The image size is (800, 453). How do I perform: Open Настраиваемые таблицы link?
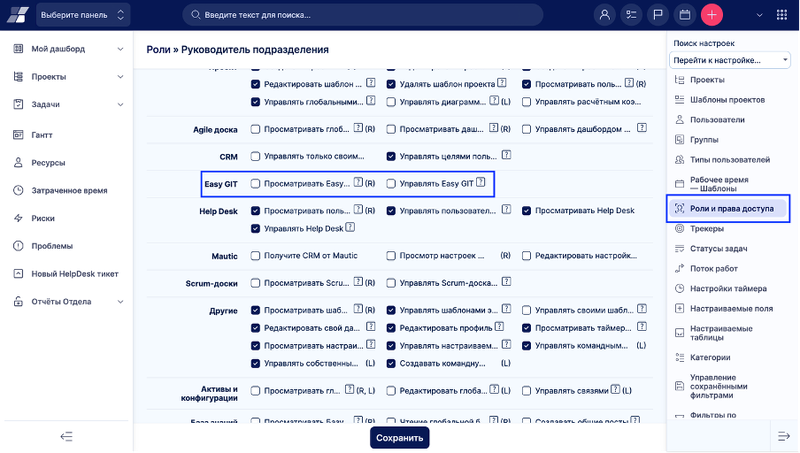pos(721,333)
